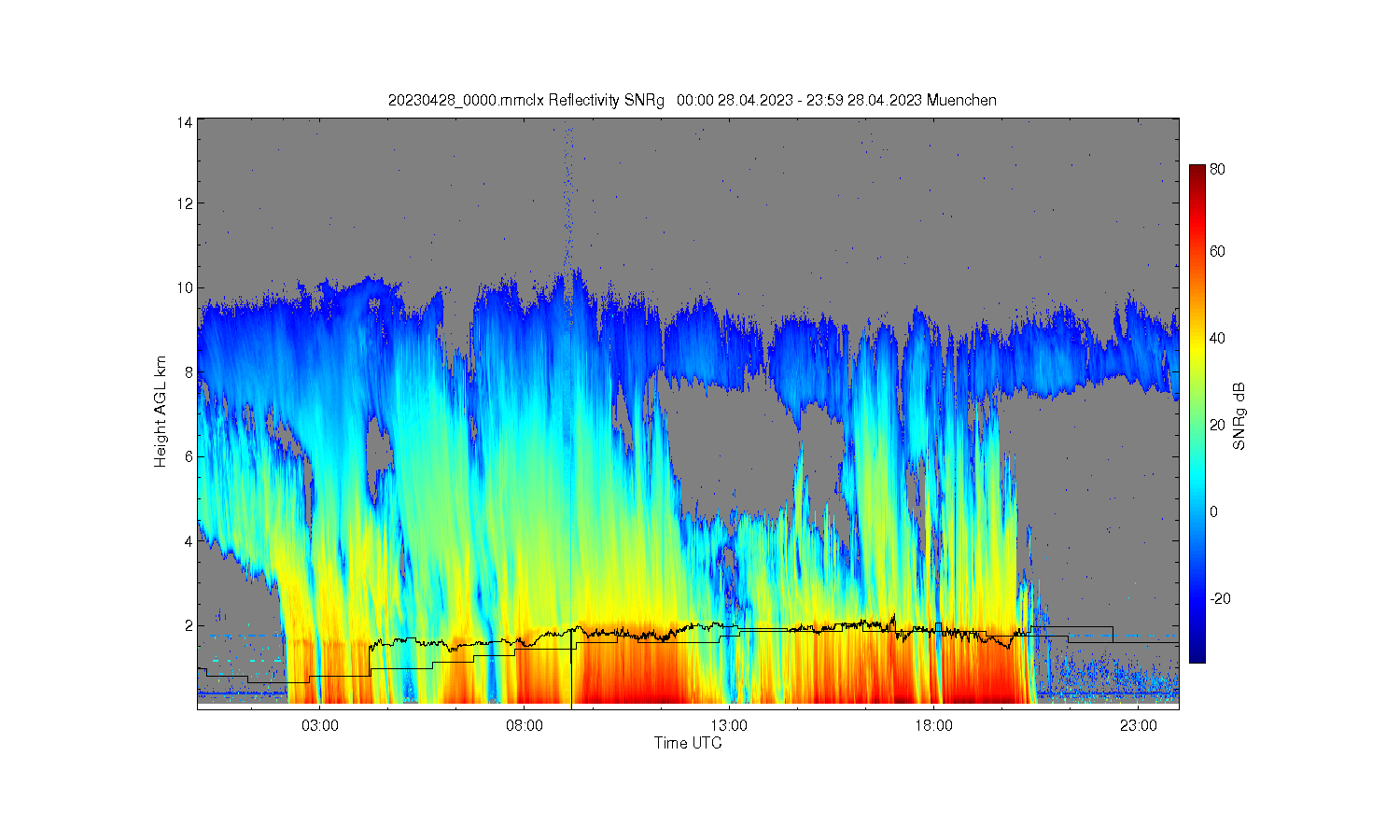Image resolution: width=1400 pixels, height=840 pixels.
Task: Click the 2 km height tick label
Action: (189, 625)
